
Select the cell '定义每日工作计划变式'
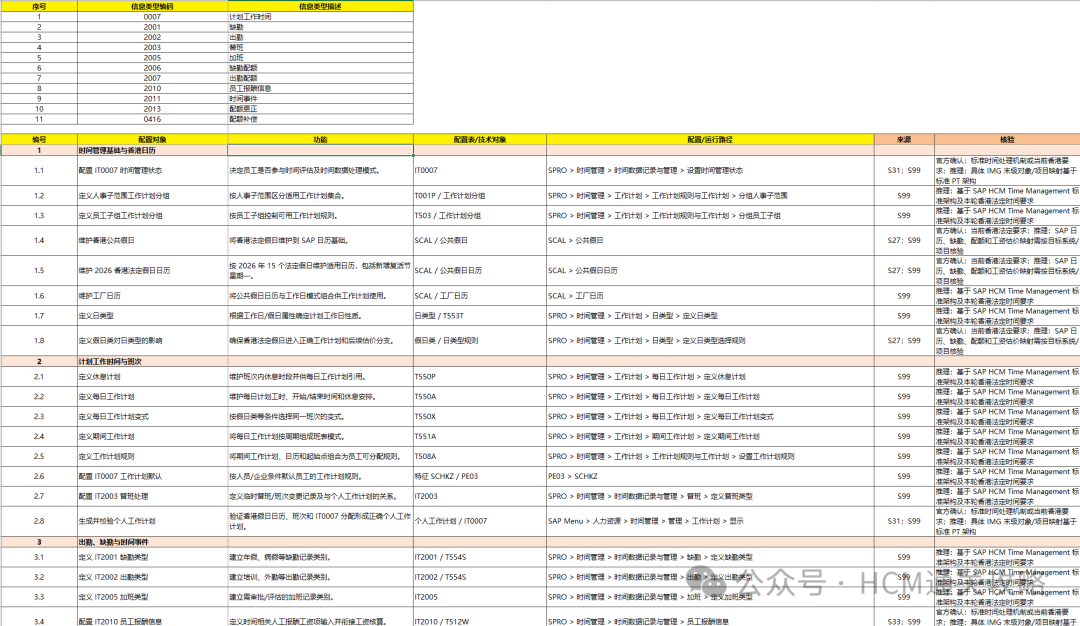(152, 417)
